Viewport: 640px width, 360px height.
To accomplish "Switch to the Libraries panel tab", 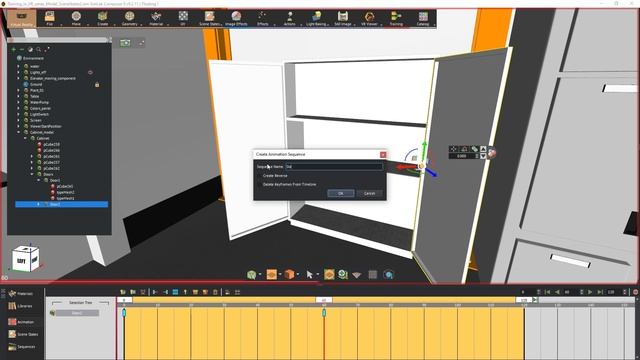I will pyautogui.click(x=20, y=306).
